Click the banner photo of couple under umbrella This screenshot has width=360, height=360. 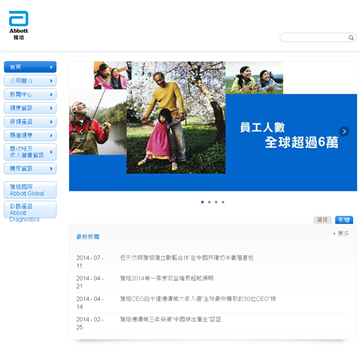[110, 75]
